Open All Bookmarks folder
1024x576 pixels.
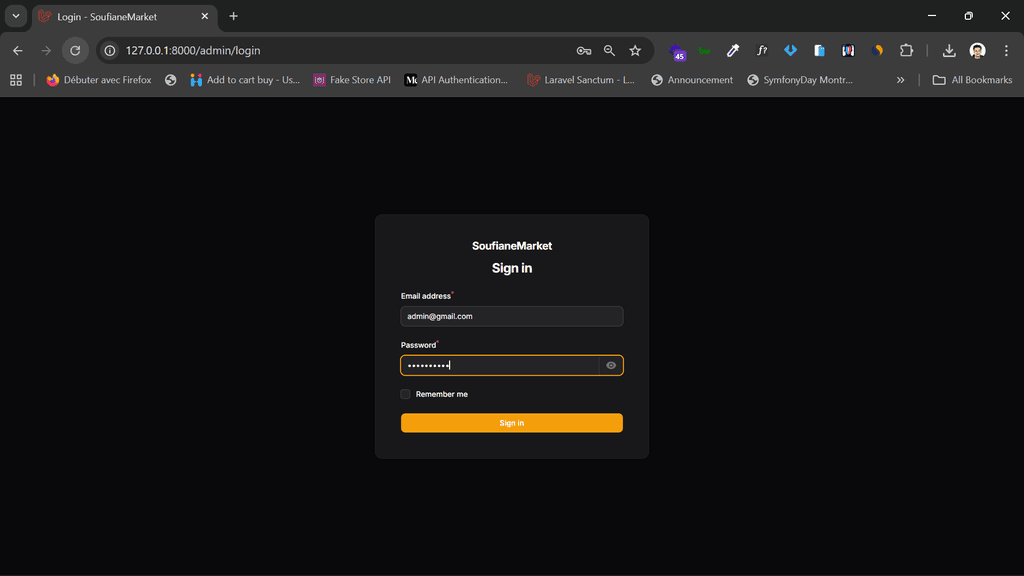point(972,80)
